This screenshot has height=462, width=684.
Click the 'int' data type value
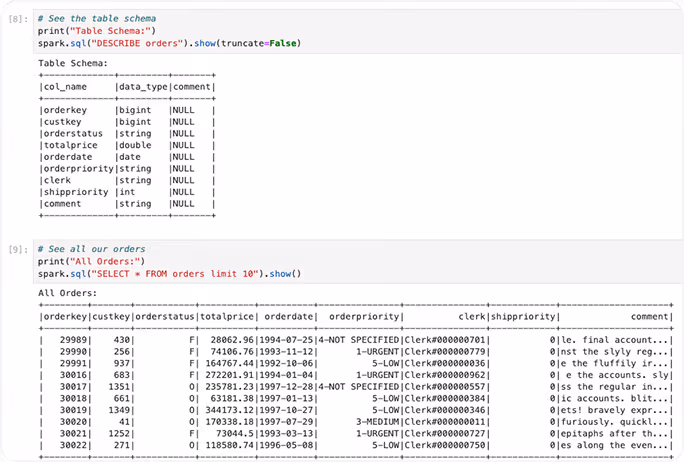[x=127, y=192]
